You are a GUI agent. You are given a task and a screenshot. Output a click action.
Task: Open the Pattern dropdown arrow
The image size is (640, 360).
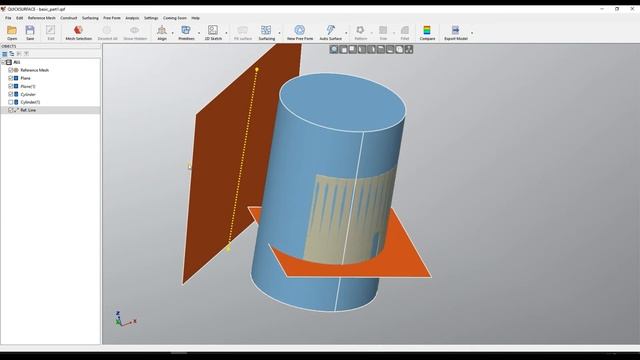pyautogui.click(x=371, y=33)
